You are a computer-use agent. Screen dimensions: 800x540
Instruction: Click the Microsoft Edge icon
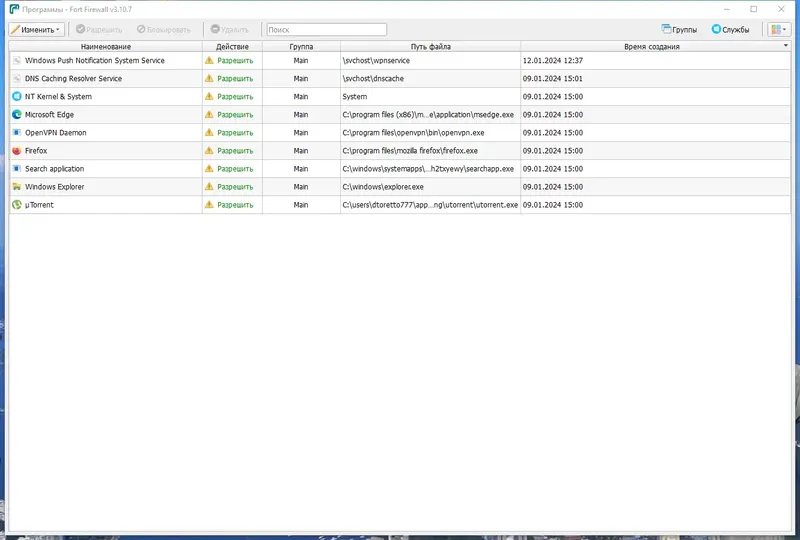click(x=17, y=114)
